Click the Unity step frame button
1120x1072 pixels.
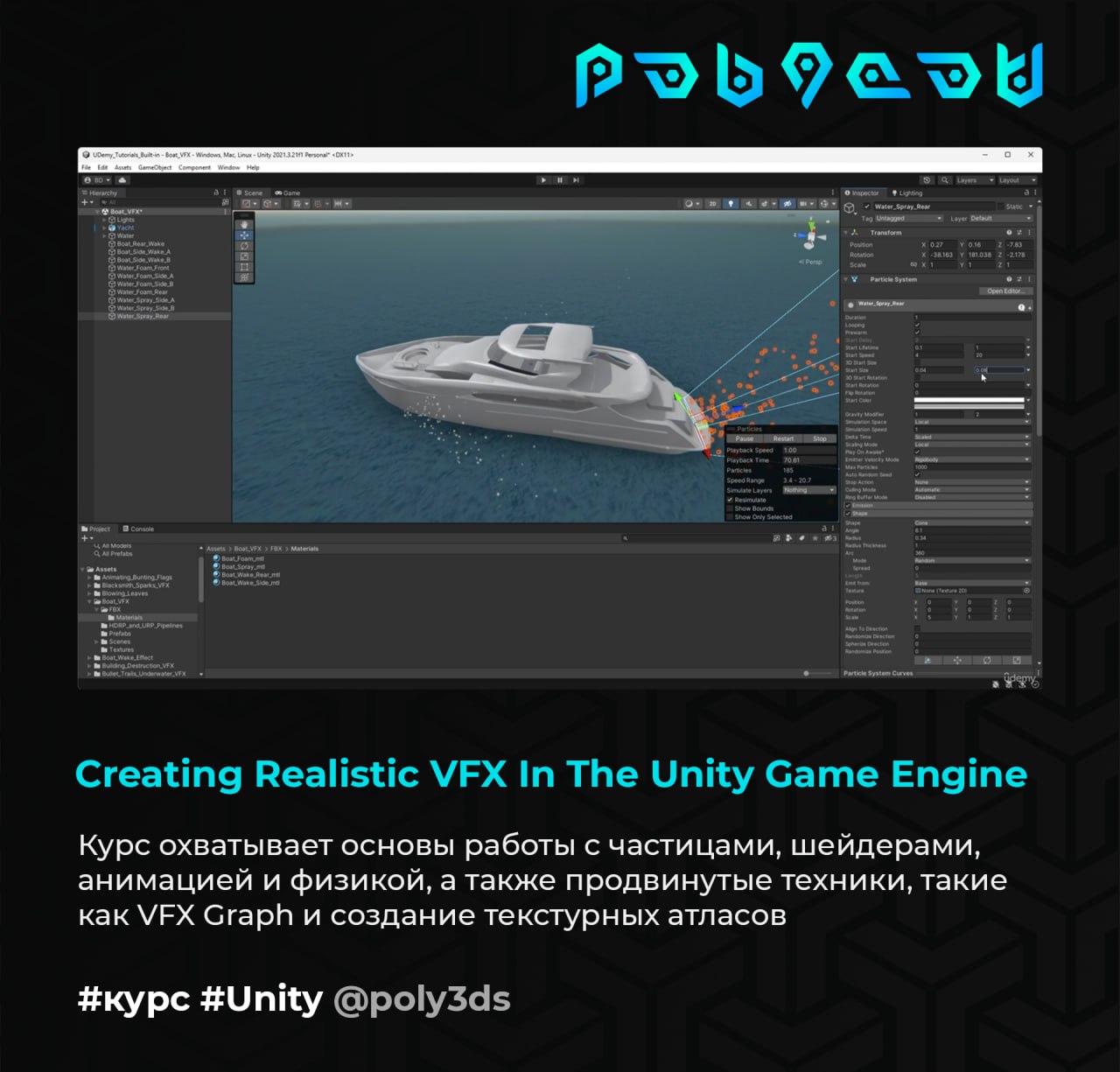click(x=576, y=180)
